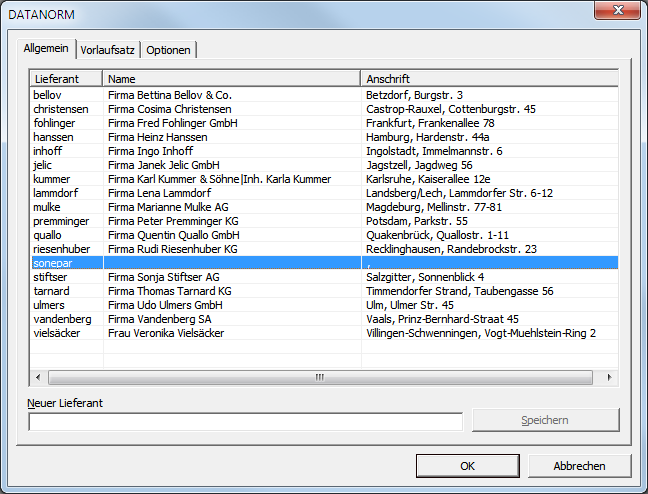
Task: Close the DATANORM dialog window
Action: click(617, 11)
